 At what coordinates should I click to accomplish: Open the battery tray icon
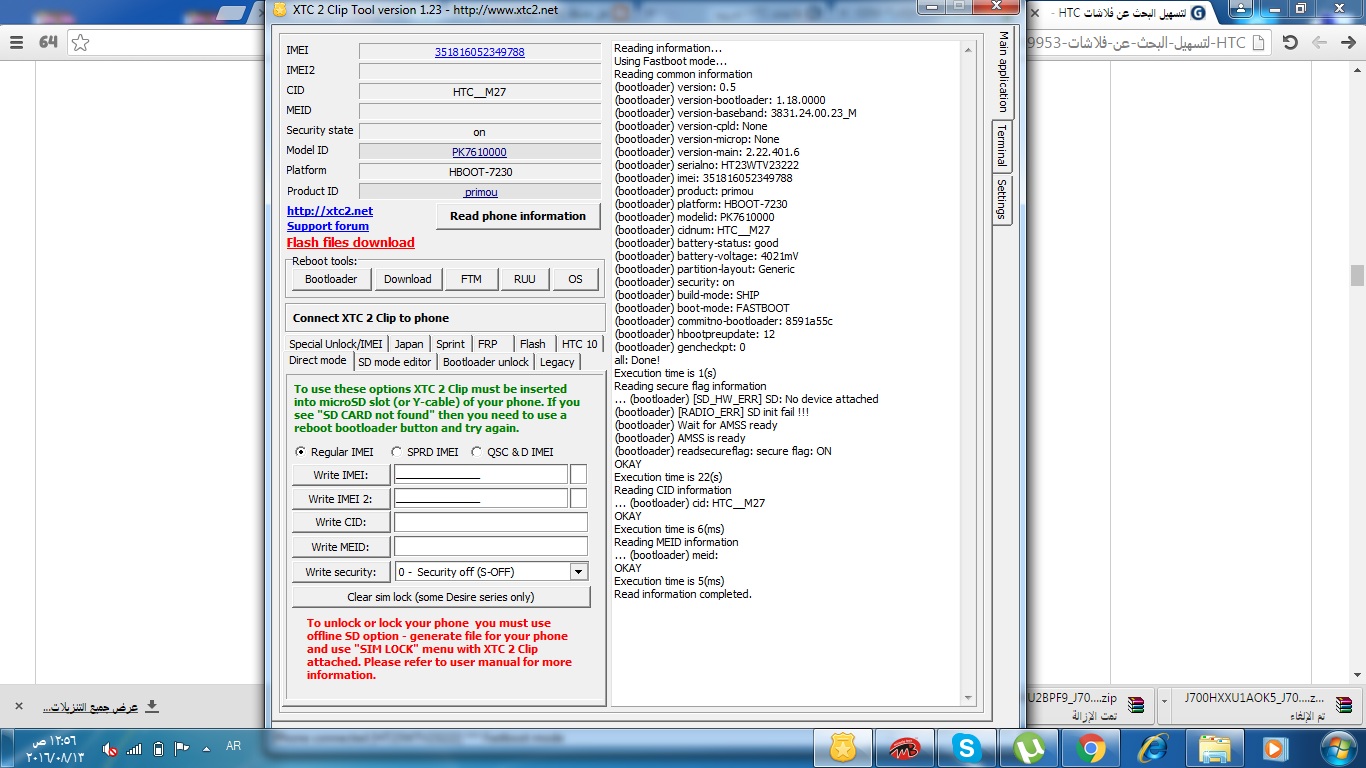(x=158, y=749)
